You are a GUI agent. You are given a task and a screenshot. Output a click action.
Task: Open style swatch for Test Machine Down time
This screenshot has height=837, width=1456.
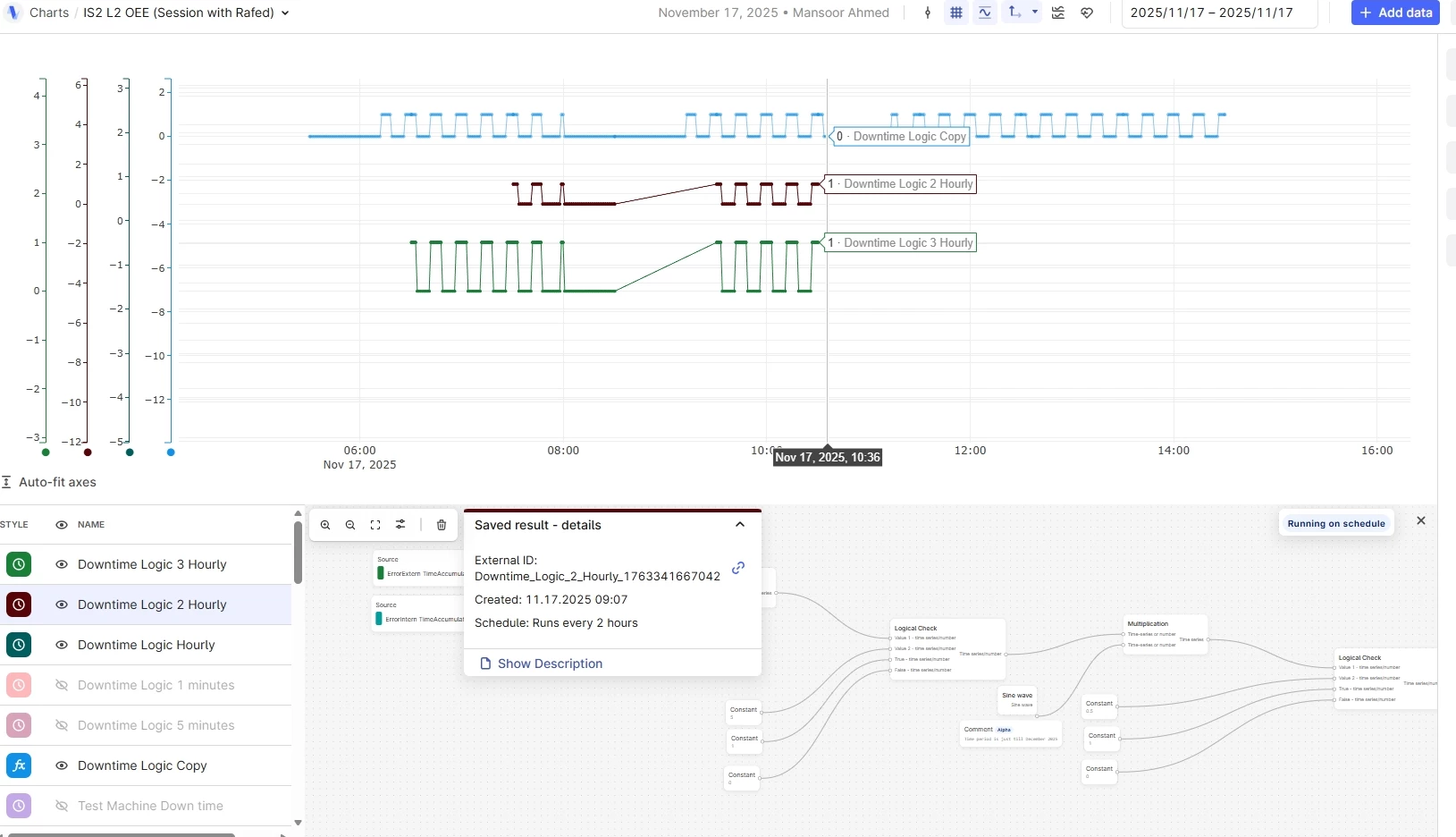click(x=19, y=806)
